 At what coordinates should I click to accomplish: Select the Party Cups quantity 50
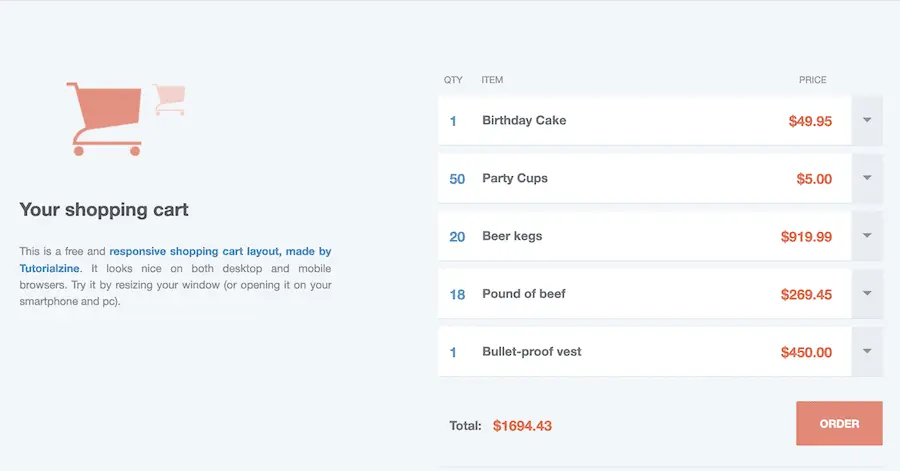coord(457,179)
